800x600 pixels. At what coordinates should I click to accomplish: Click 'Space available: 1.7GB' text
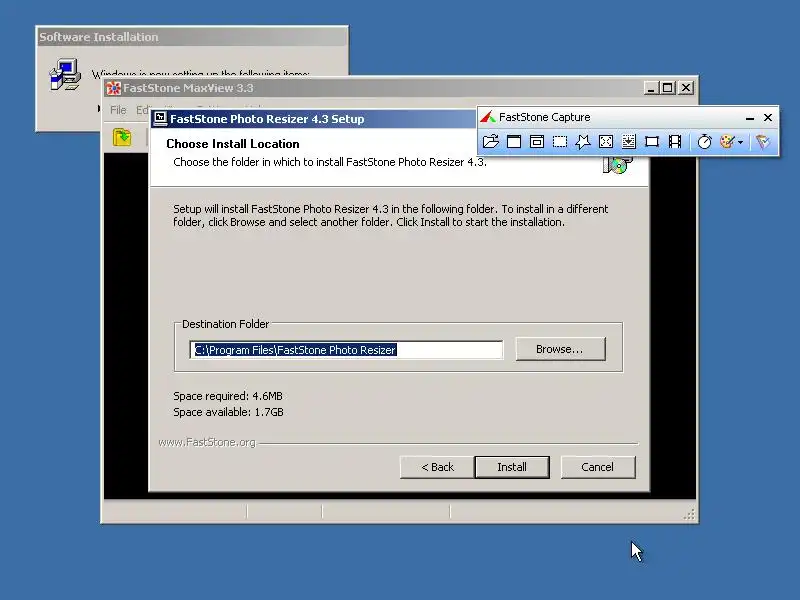[x=228, y=412]
